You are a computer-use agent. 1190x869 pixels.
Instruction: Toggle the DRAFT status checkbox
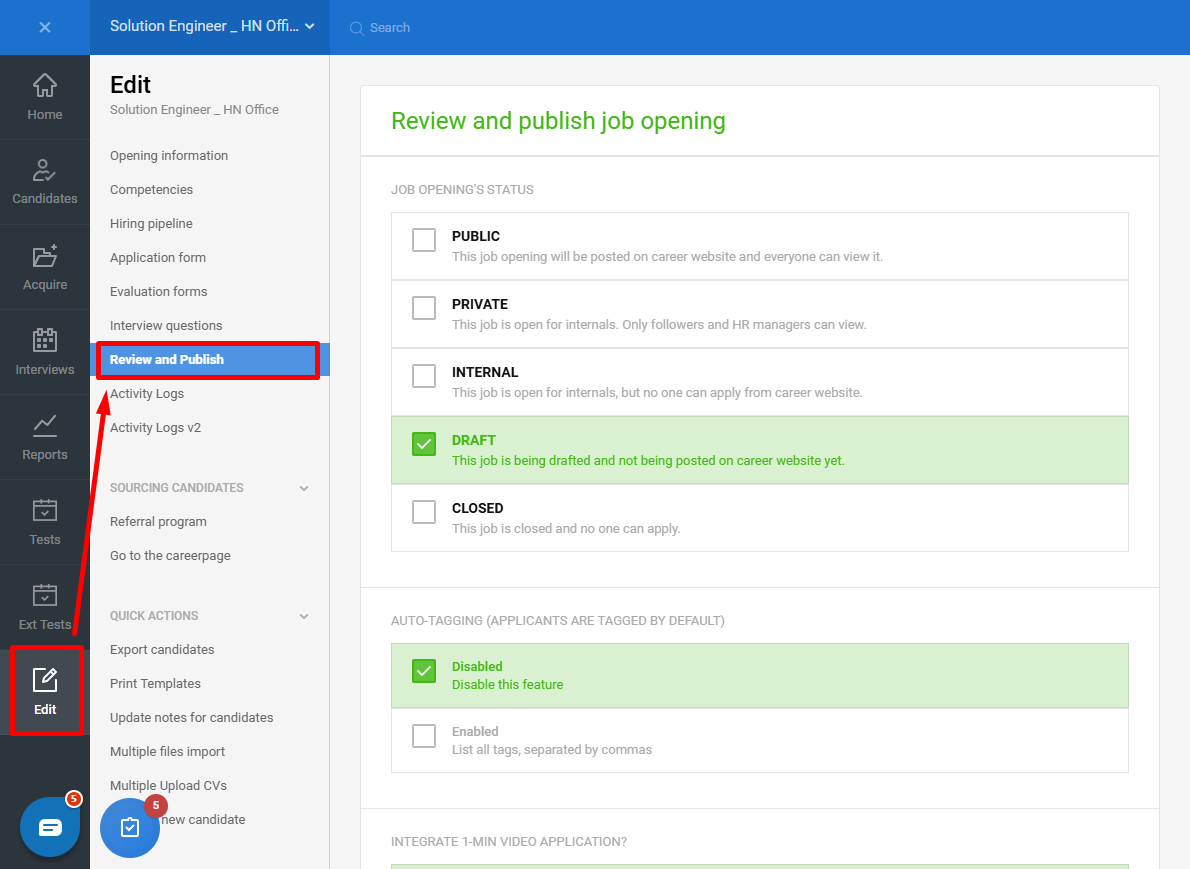[423, 444]
